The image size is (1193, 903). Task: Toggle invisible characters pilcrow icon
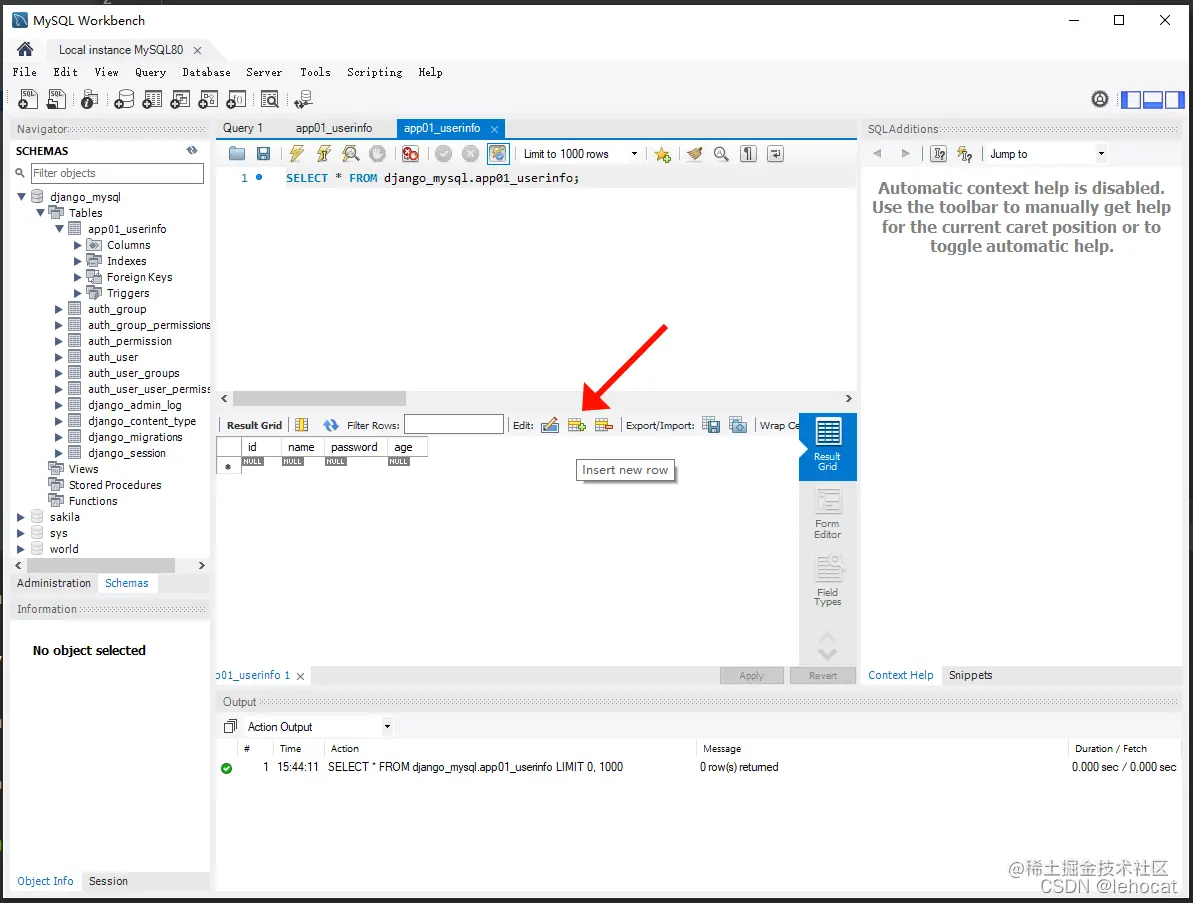(749, 154)
